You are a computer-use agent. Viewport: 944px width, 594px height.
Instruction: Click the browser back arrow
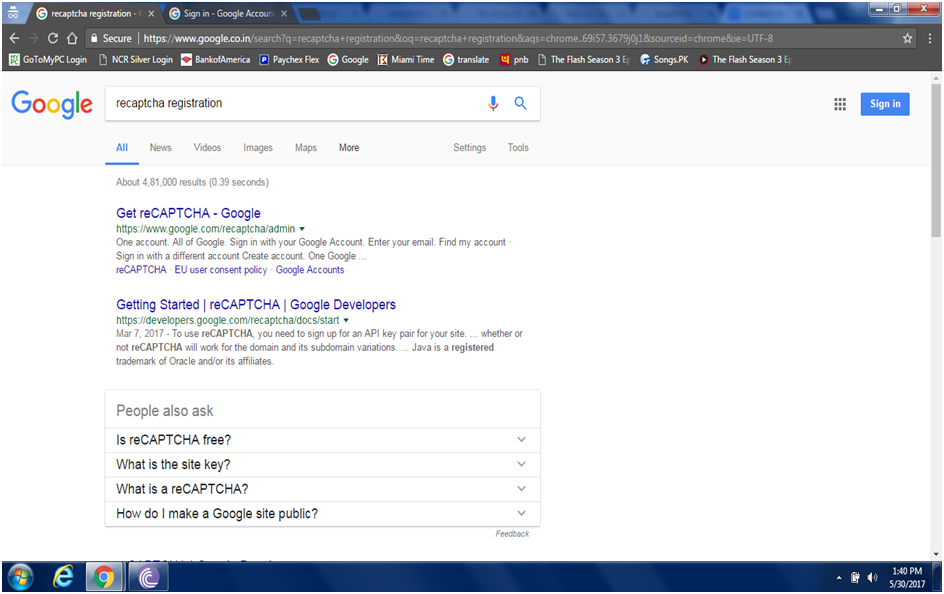point(14,38)
